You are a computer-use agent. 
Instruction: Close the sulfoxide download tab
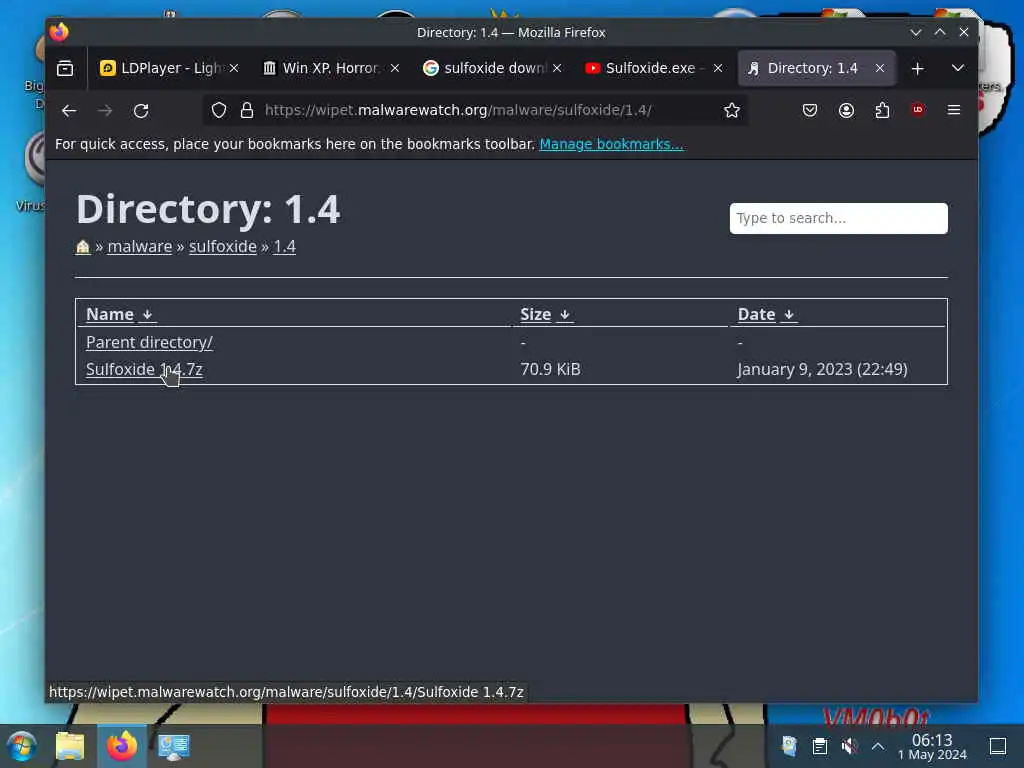click(x=556, y=68)
